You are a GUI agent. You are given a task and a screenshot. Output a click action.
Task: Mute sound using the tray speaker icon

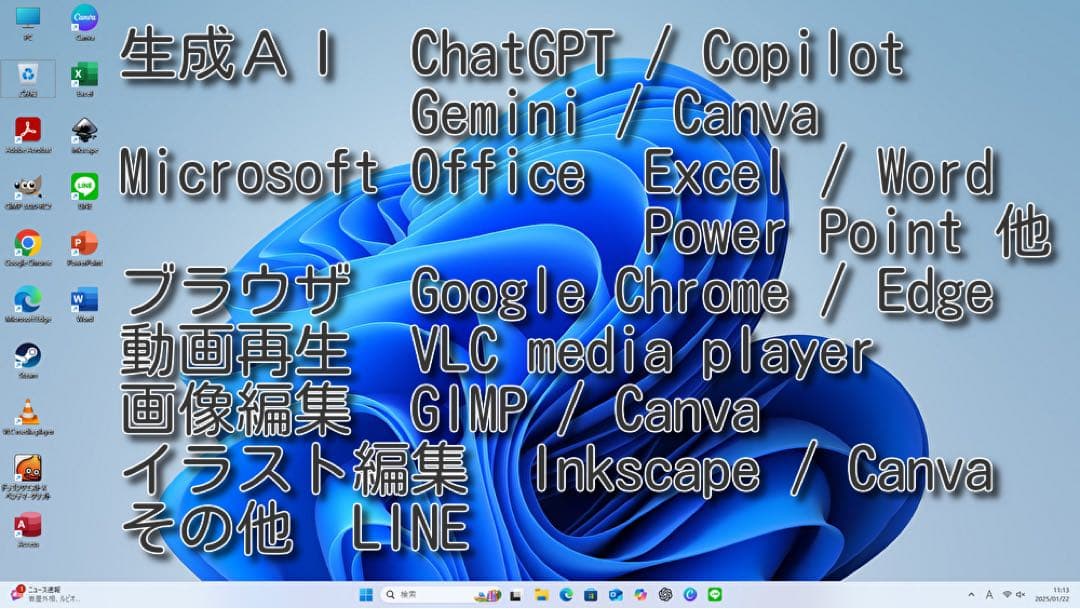pos(1020,595)
